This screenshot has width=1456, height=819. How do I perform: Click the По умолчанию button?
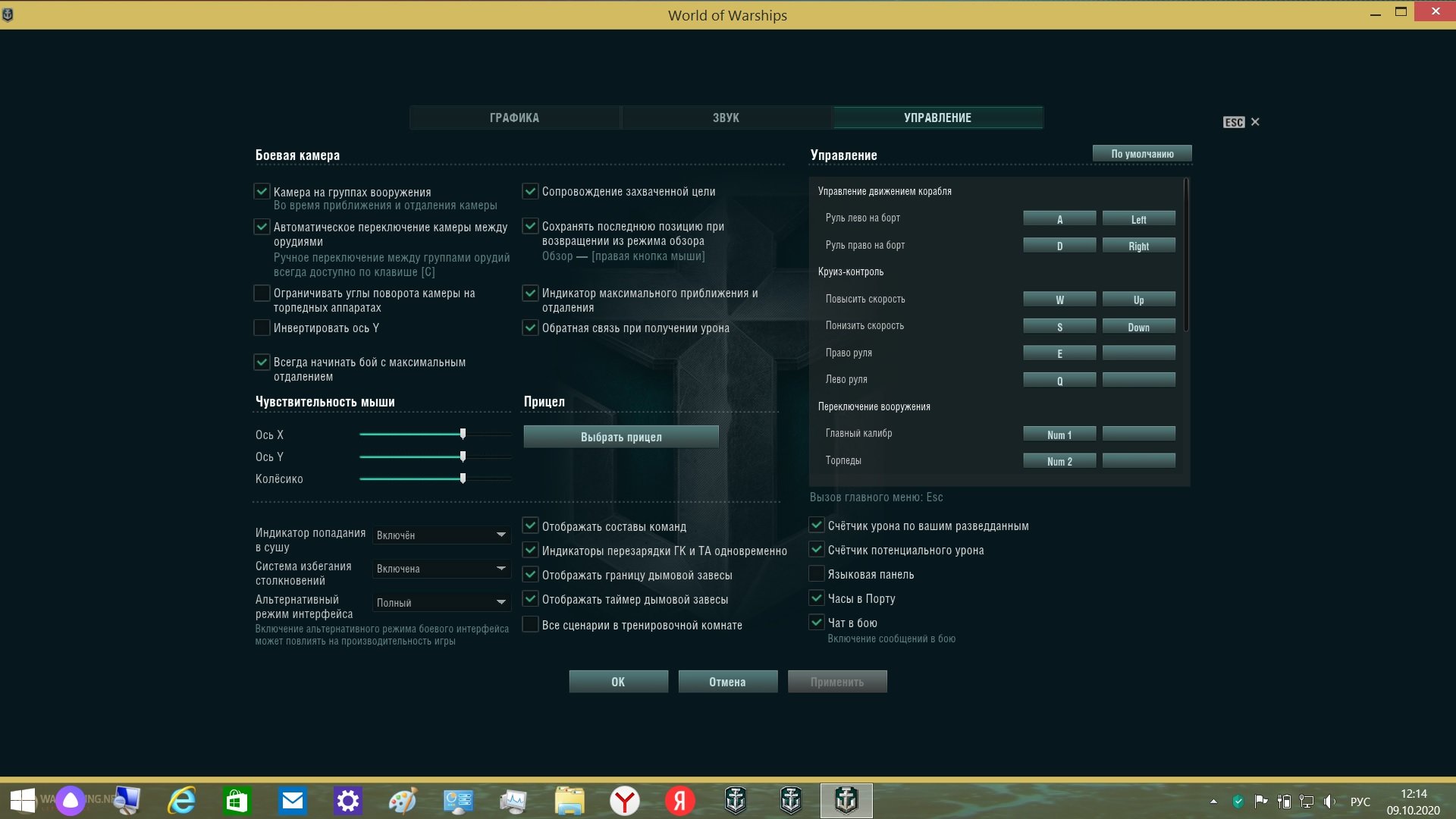click(1142, 154)
